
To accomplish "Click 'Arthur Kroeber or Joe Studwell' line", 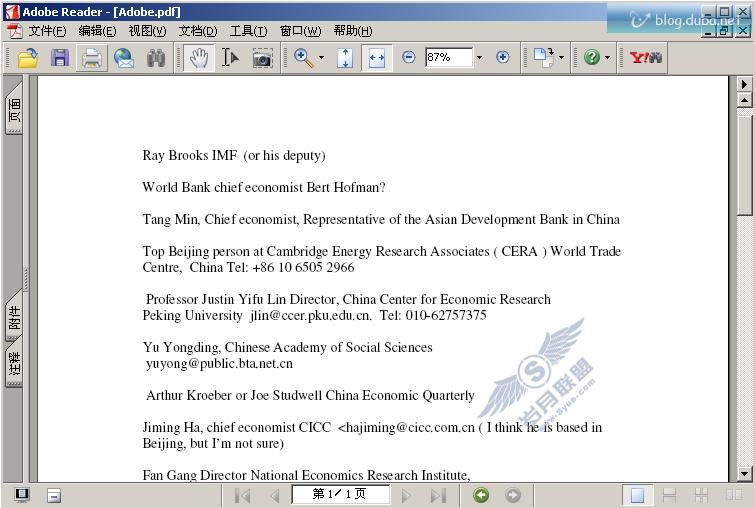I will click(x=310, y=395).
